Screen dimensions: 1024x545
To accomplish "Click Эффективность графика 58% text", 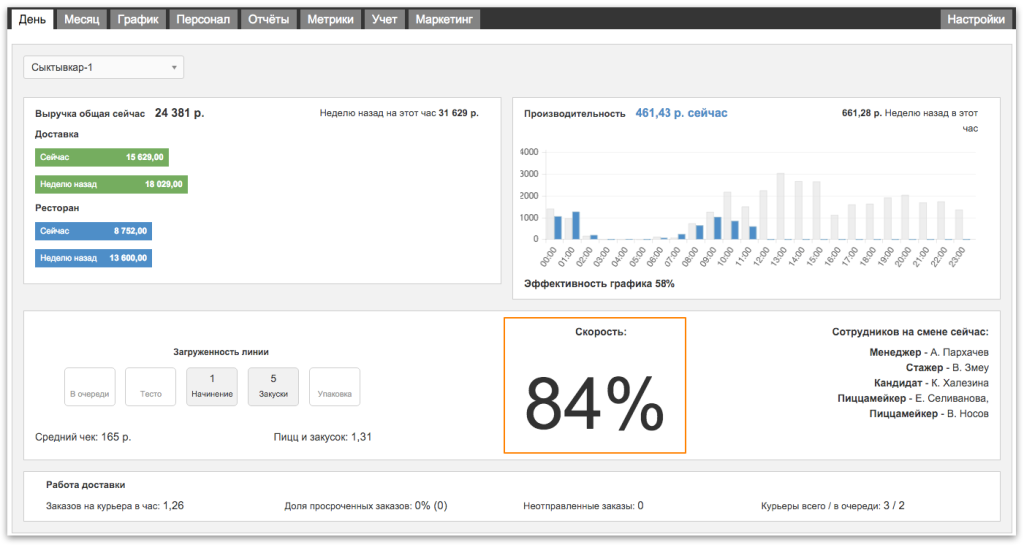I will [599, 284].
